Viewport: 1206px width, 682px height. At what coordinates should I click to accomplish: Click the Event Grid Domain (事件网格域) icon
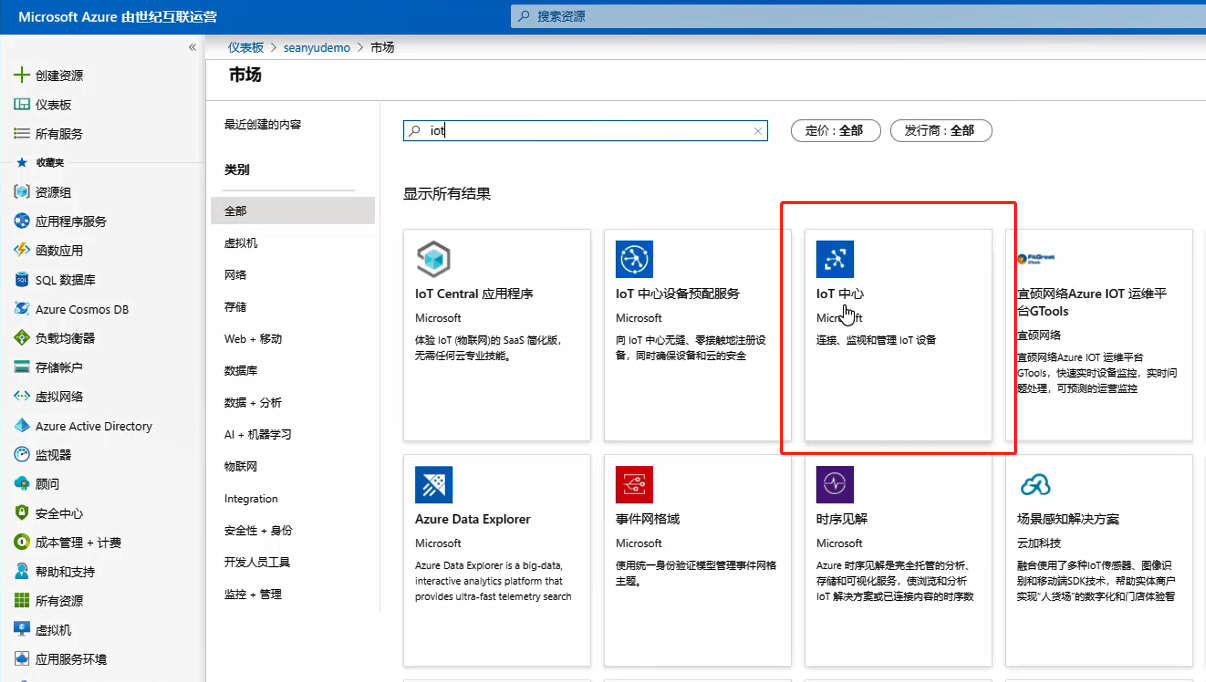point(634,485)
